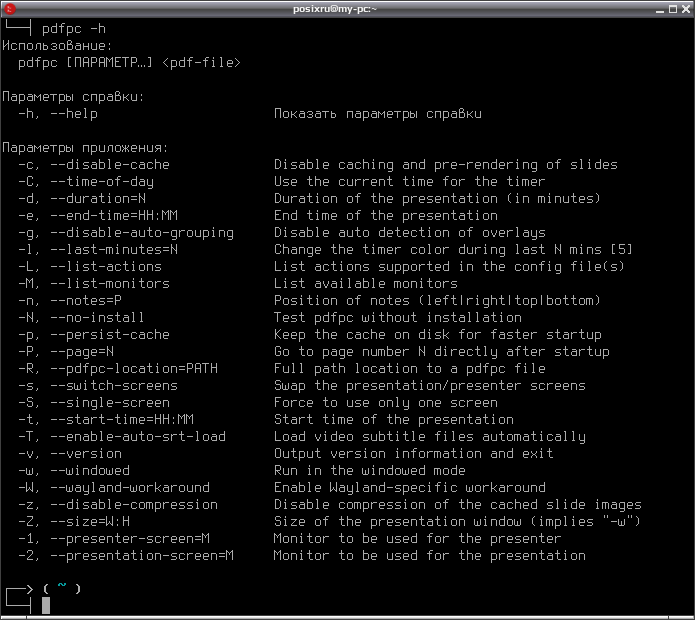
Task: Click 'Output version information and exit'
Action: point(414,453)
